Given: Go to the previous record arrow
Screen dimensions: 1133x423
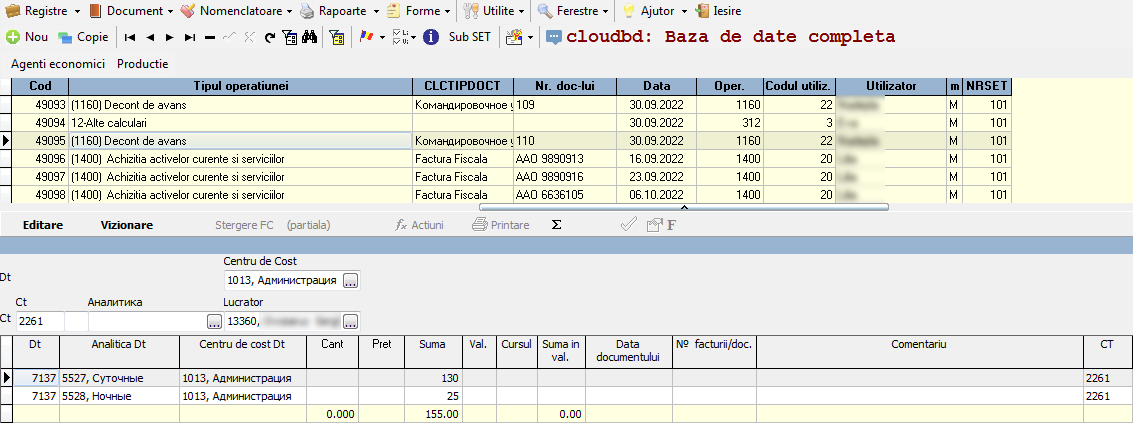Looking at the screenshot, I should click(150, 37).
